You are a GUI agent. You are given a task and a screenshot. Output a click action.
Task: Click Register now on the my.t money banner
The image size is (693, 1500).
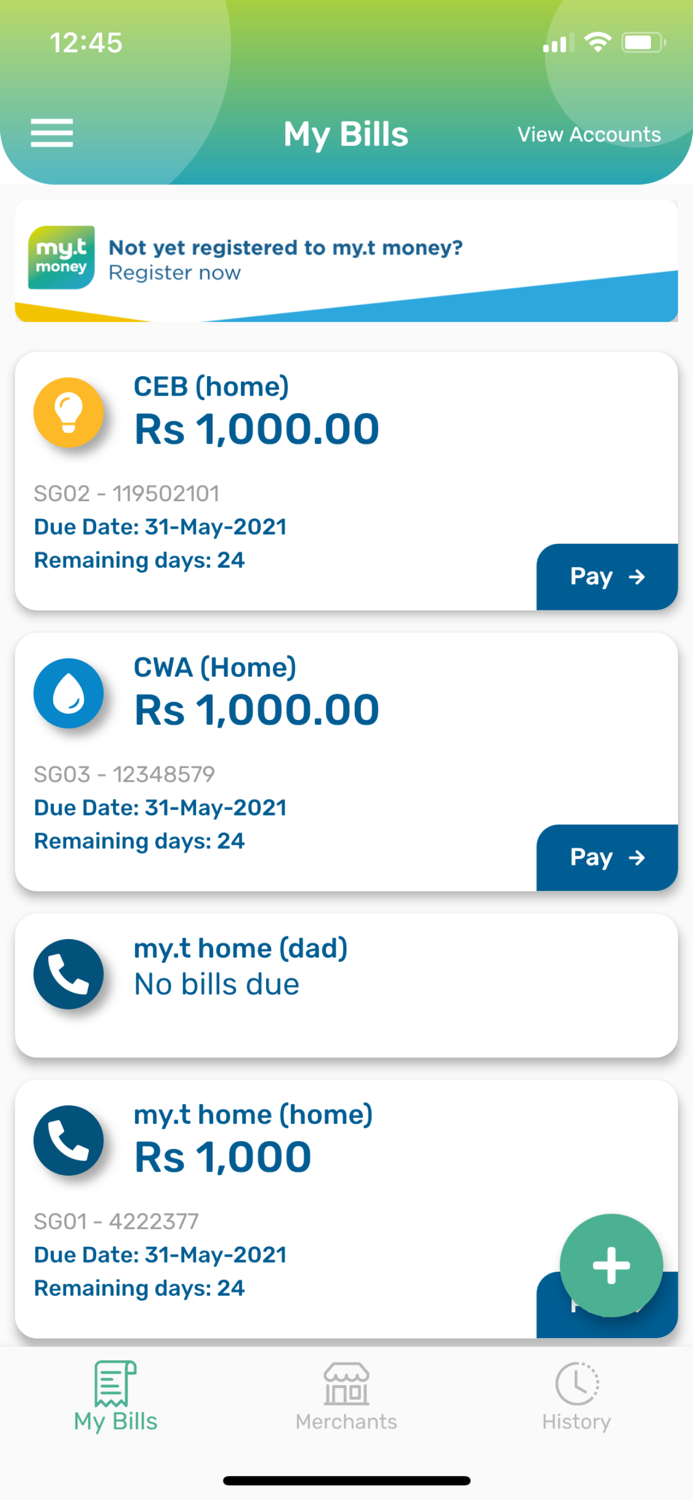pos(175,273)
